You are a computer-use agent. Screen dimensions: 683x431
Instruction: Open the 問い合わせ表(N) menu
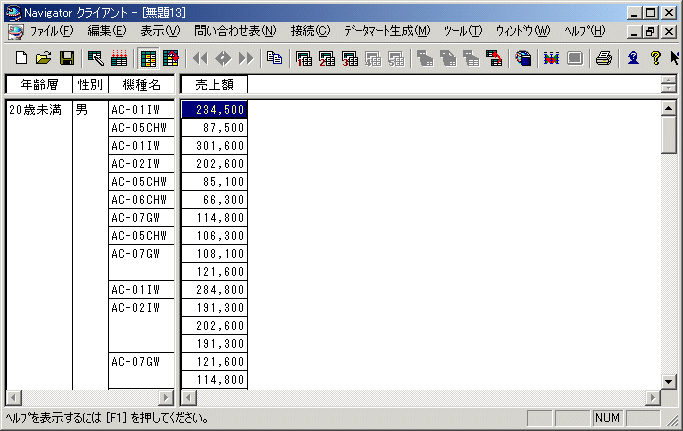point(235,31)
